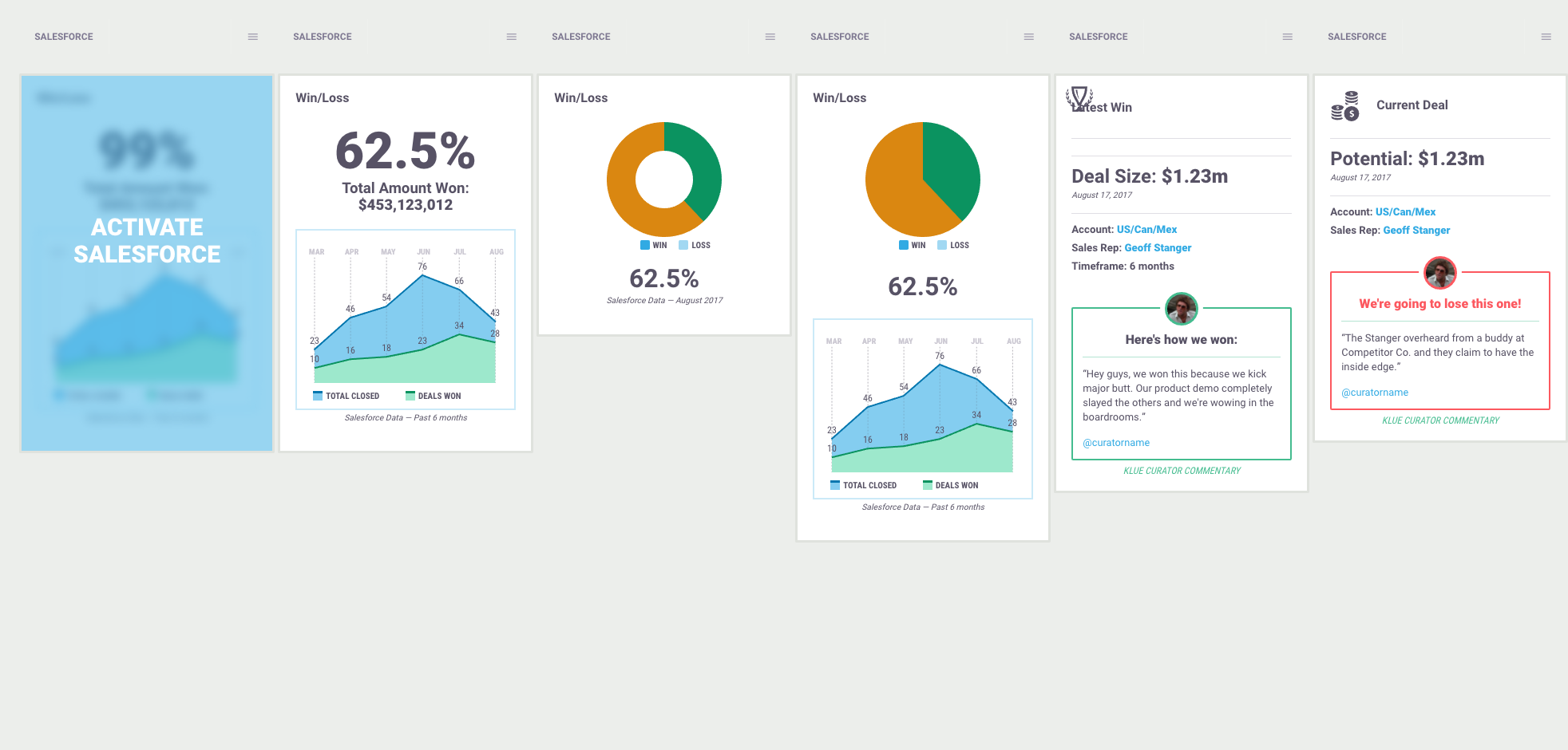Click 'Salesforce Data — Past 6 months' in fourth card
Screen dimensions: 1568x750
click(x=923, y=507)
